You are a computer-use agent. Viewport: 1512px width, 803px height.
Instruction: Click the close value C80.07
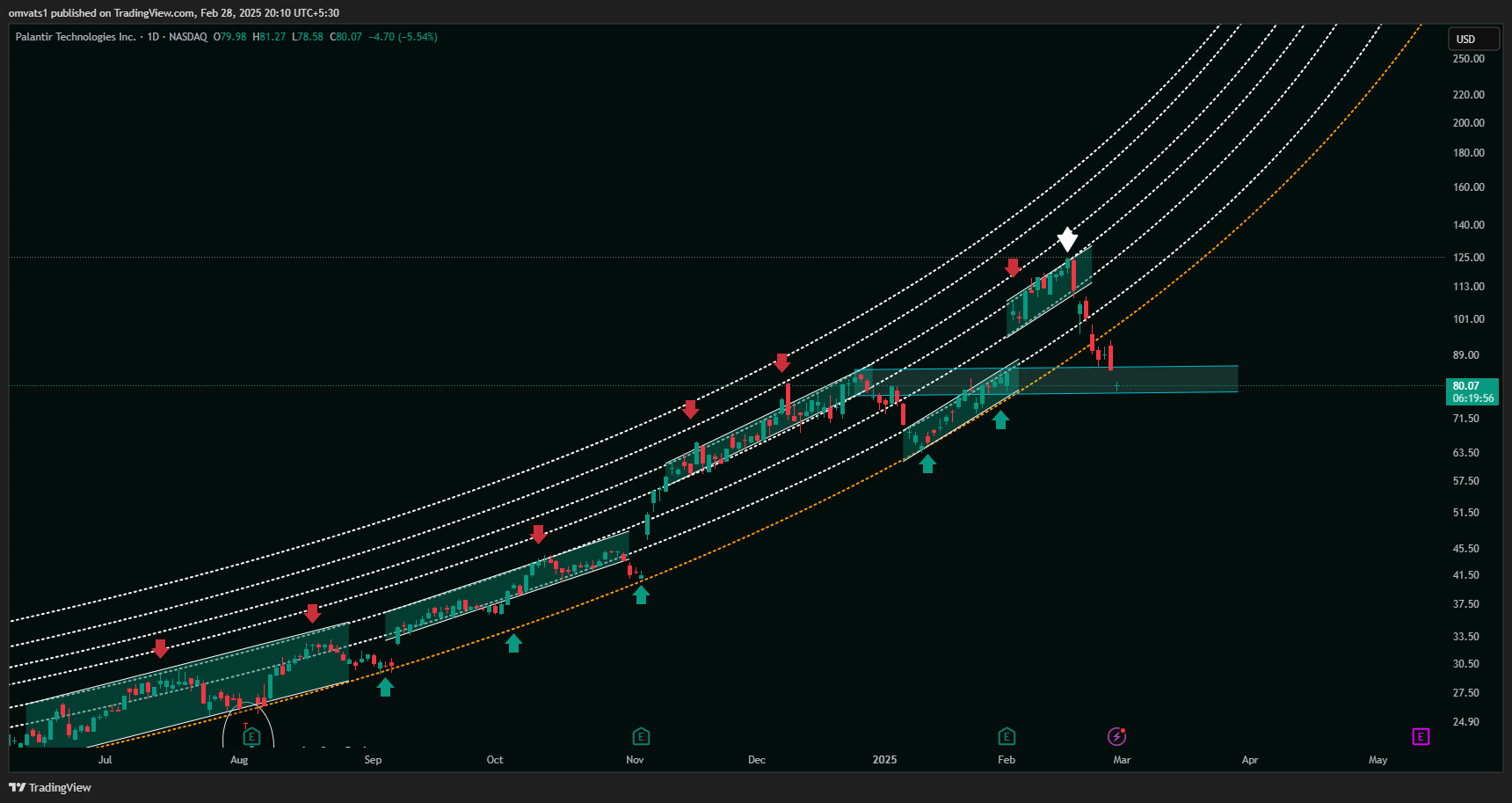click(x=345, y=37)
